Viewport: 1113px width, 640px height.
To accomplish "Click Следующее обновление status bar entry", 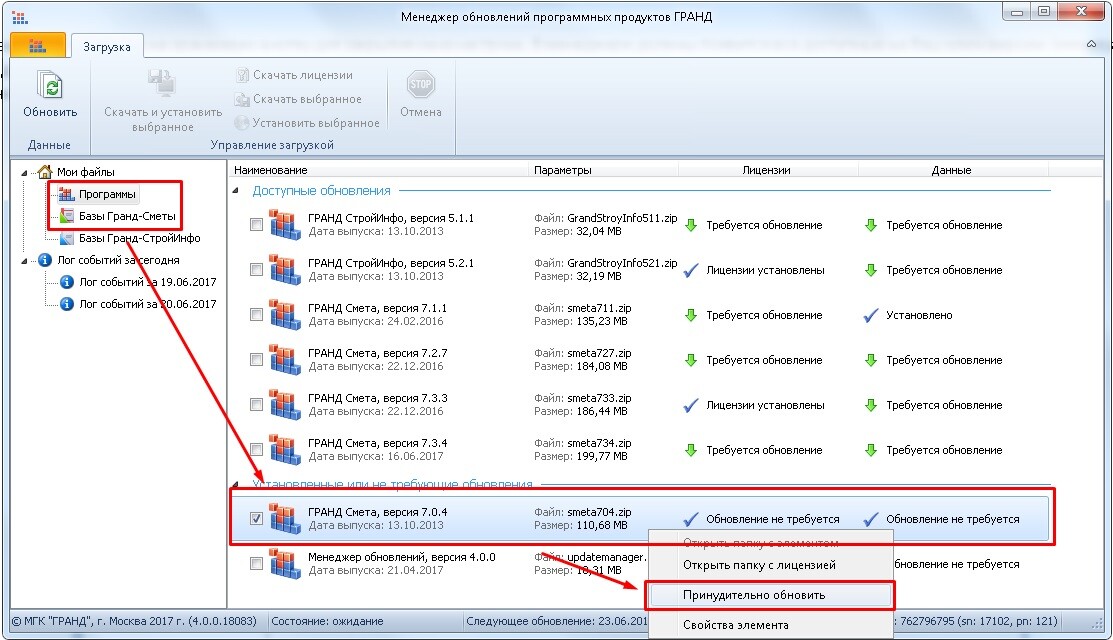I will coord(557,622).
